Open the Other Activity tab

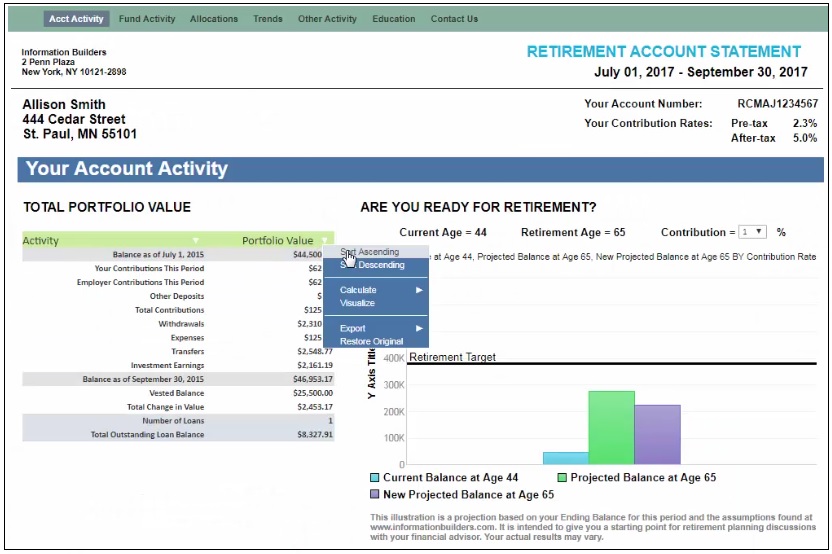pyautogui.click(x=327, y=19)
